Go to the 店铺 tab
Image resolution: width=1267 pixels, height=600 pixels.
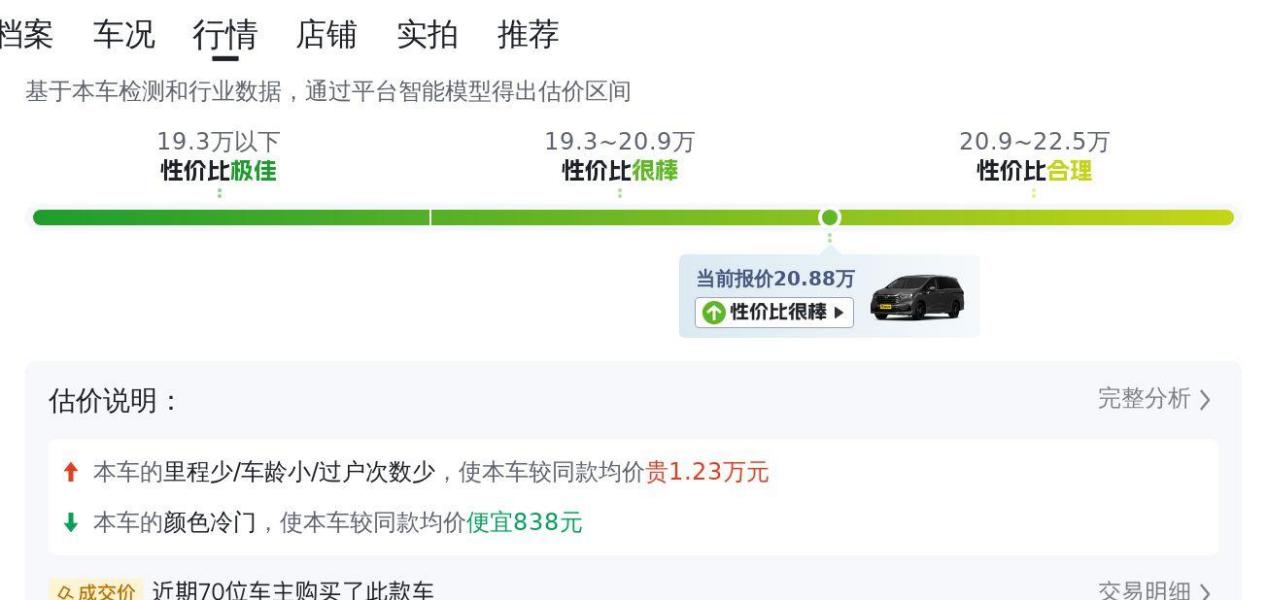click(326, 35)
